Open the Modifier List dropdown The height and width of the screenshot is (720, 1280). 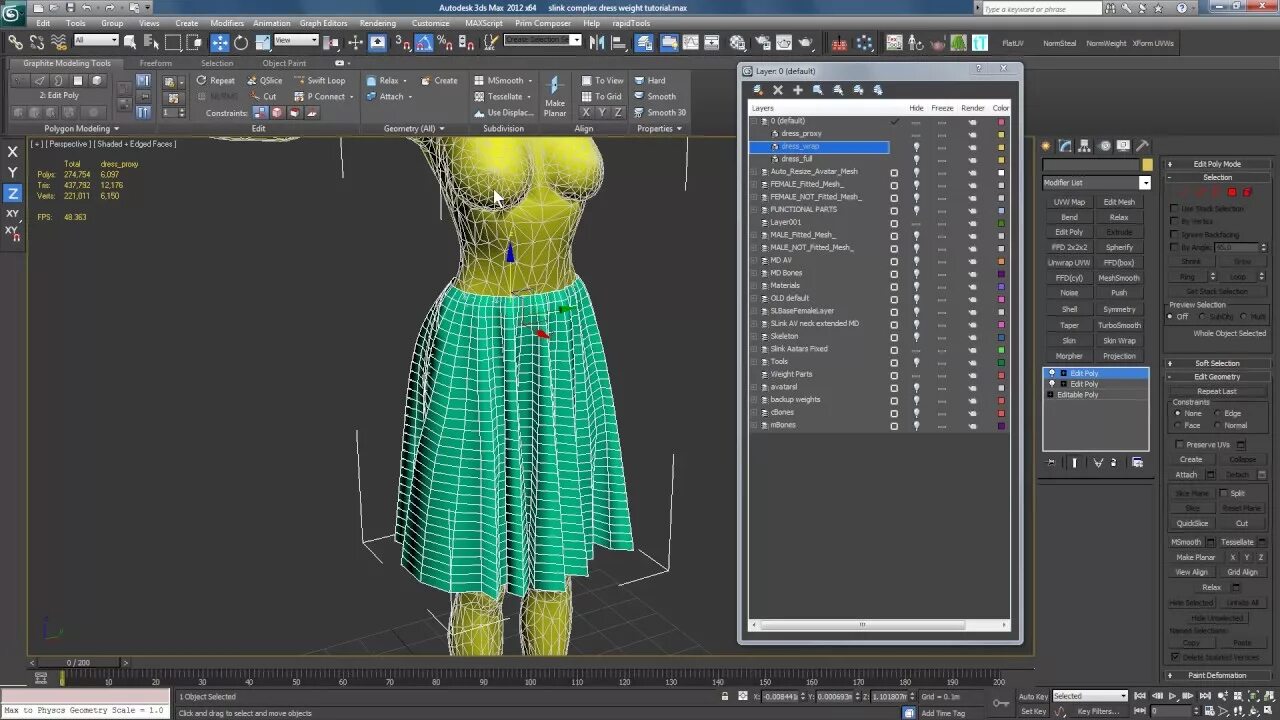tap(1145, 183)
